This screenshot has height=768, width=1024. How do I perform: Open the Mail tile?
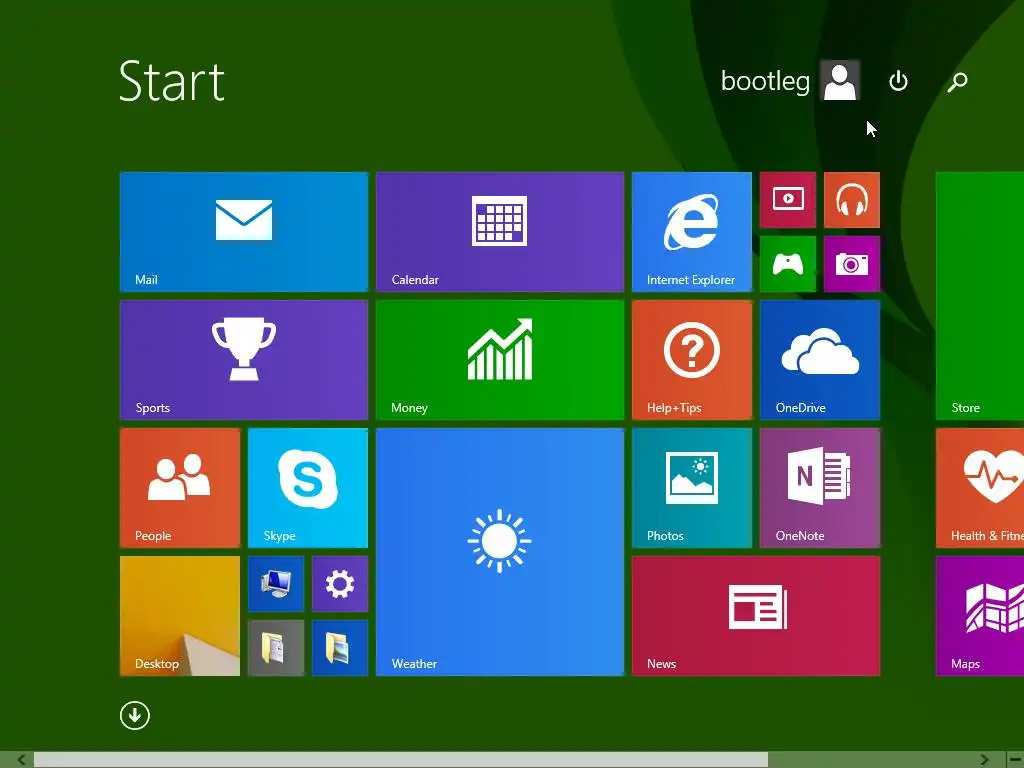pos(244,232)
